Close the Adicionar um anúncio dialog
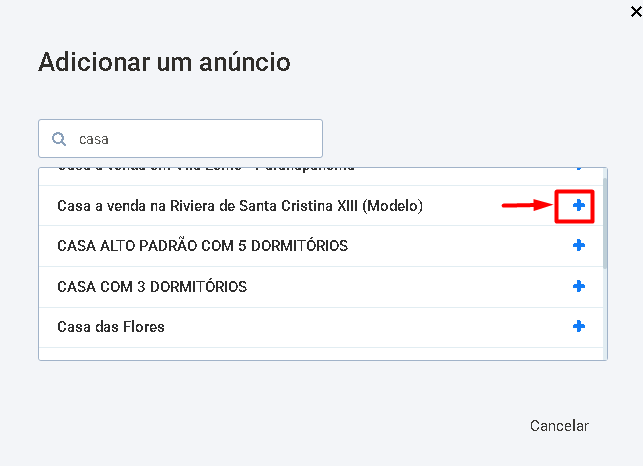The height and width of the screenshot is (466, 643). pyautogui.click(x=636, y=11)
